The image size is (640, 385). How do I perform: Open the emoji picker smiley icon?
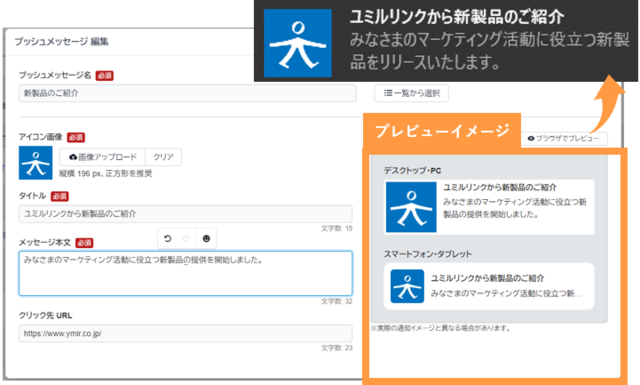[x=206, y=238]
